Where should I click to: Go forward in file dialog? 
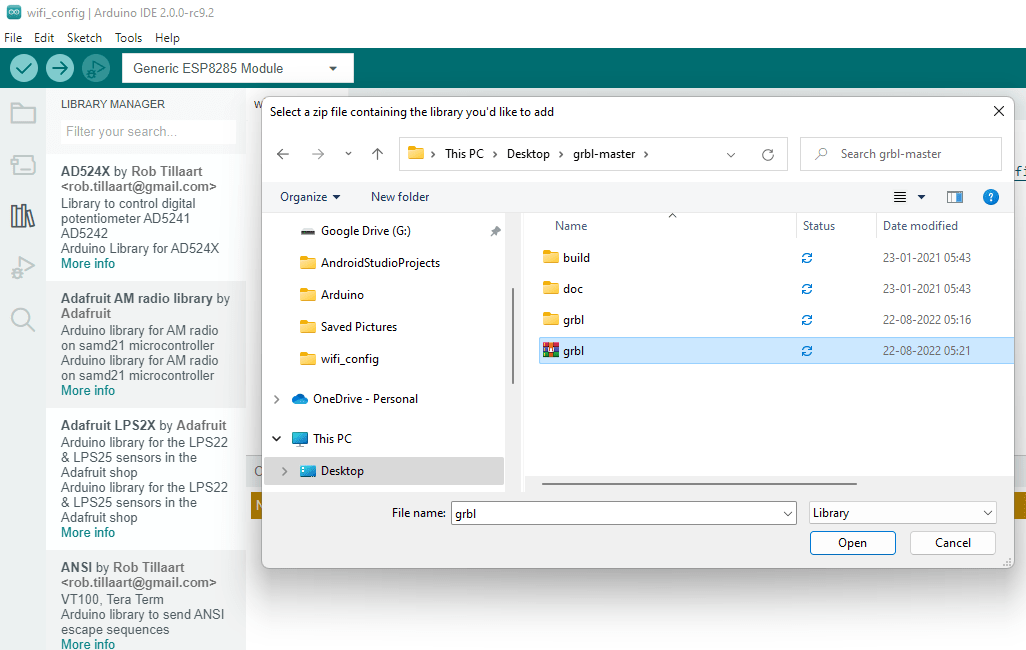[318, 154]
